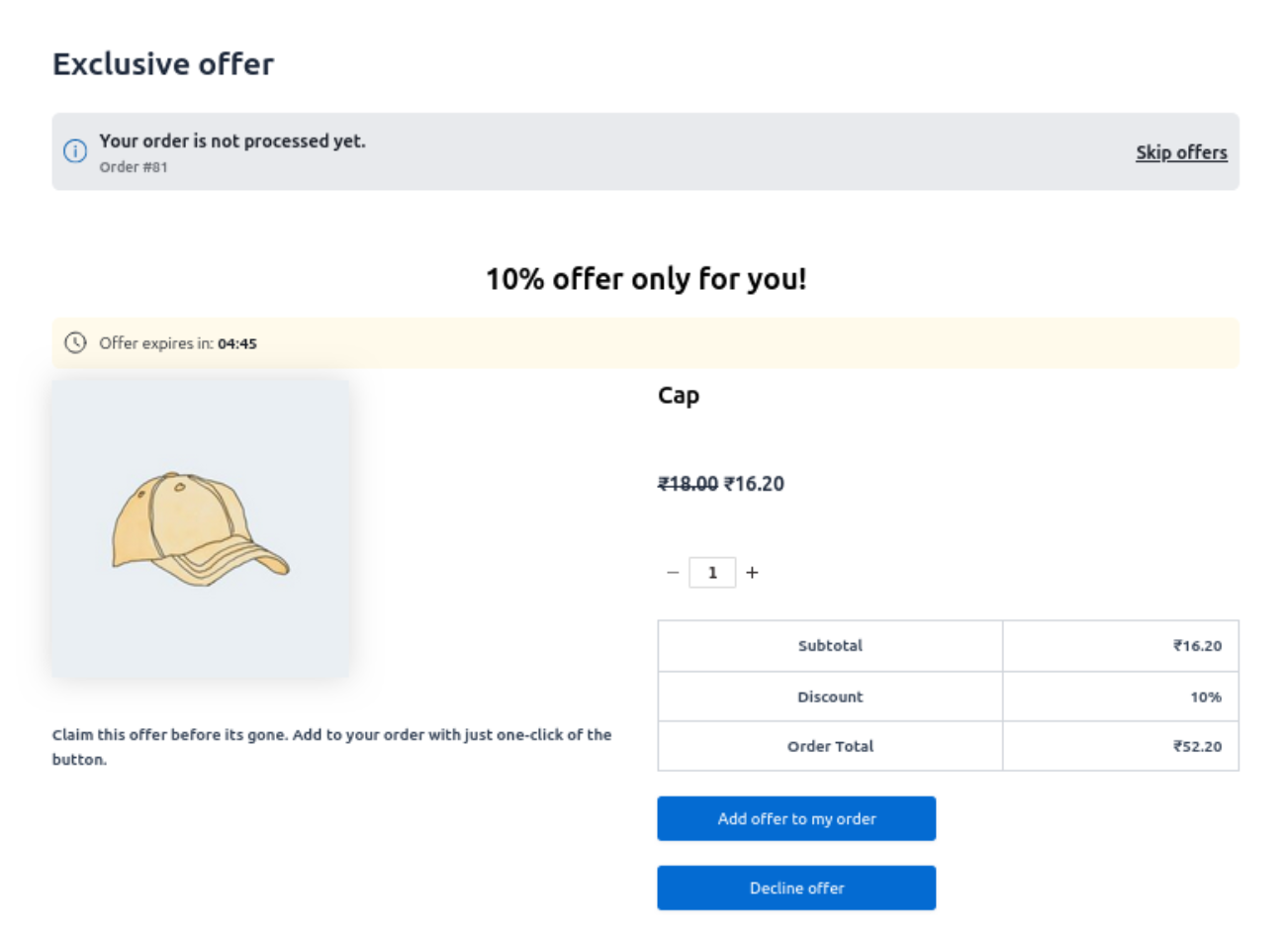Click the struck-through ₹18.00 original price
Viewport: 1288px width, 937px height.
tap(688, 484)
